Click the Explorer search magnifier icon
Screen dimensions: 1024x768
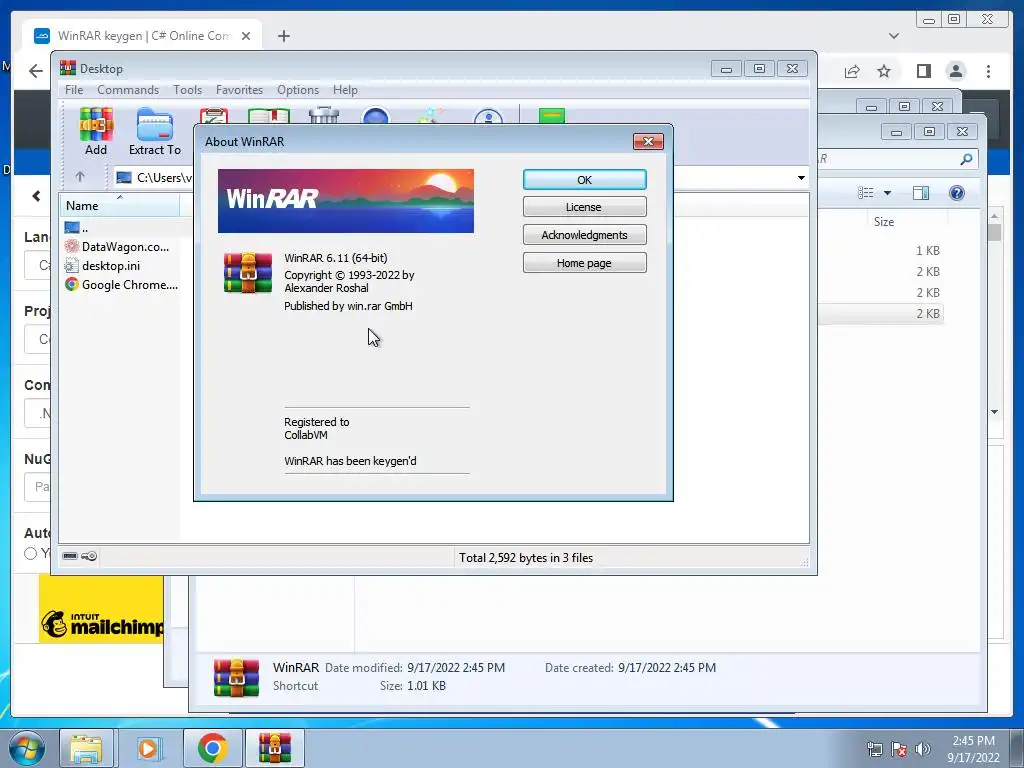(966, 159)
